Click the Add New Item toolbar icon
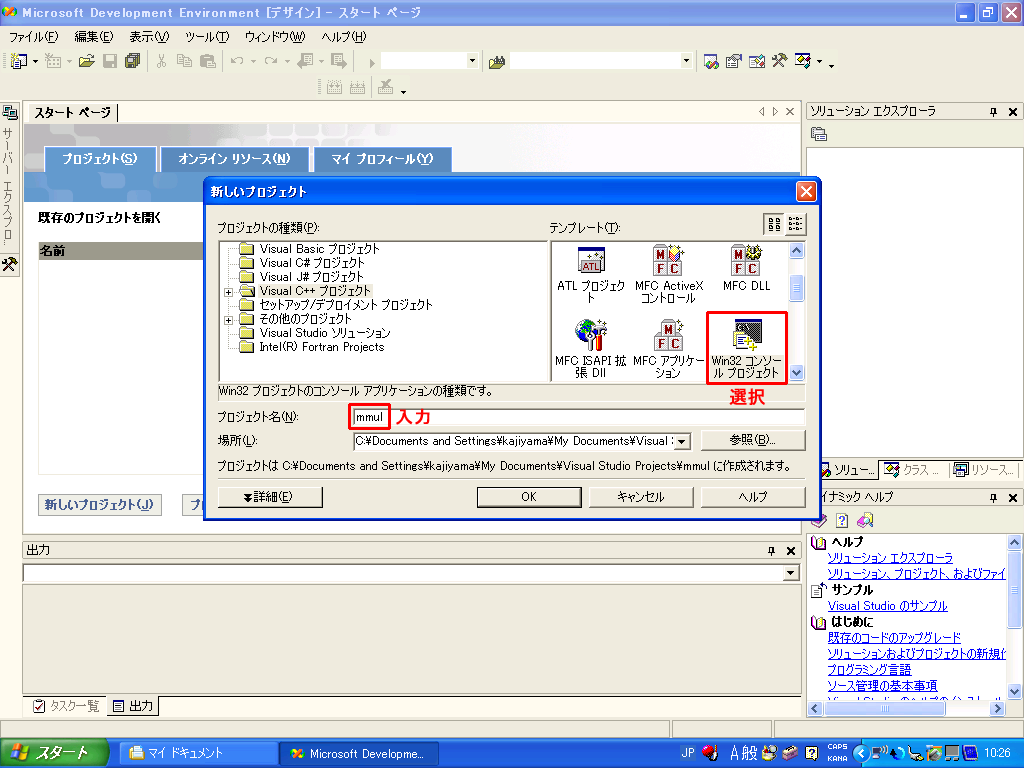Viewport: 1024px width, 768px height. (53, 61)
